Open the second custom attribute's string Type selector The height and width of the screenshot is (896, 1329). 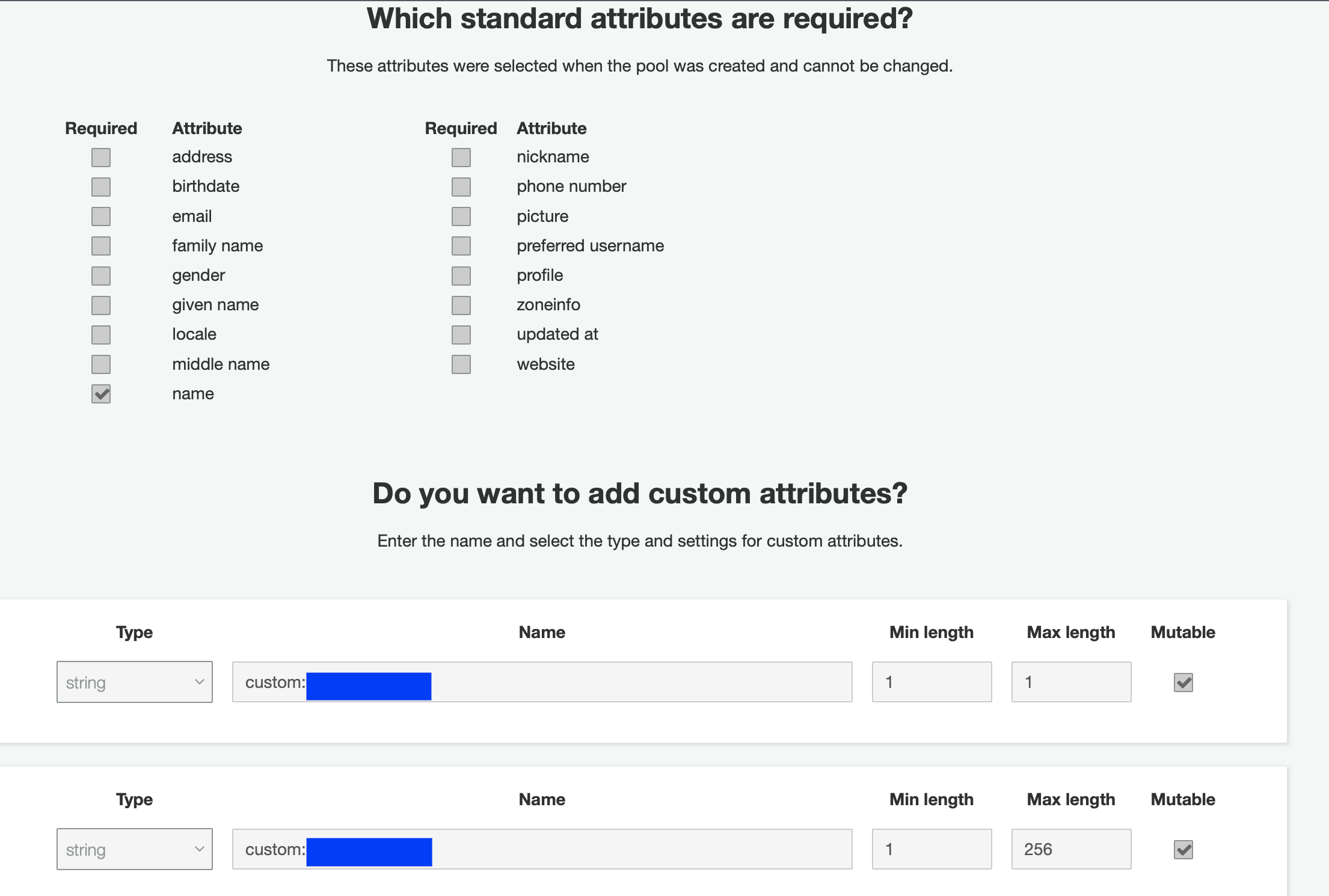click(x=134, y=849)
